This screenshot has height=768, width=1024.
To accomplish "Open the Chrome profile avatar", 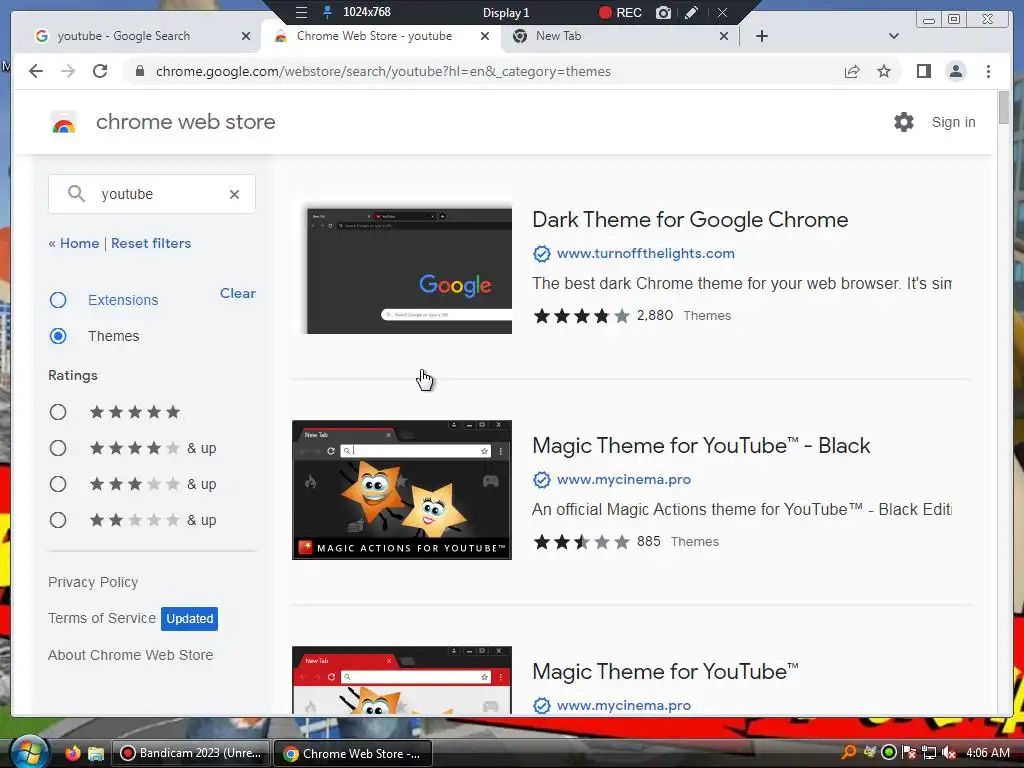I will [955, 71].
